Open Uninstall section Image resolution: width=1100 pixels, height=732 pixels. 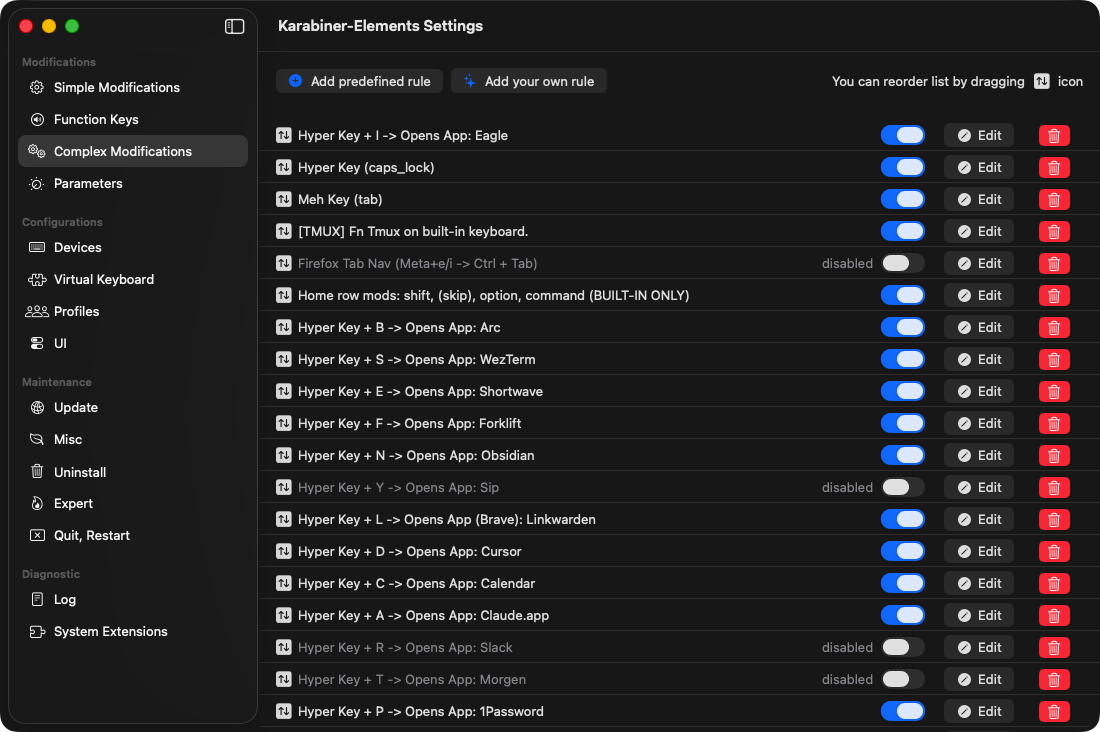[133, 472]
